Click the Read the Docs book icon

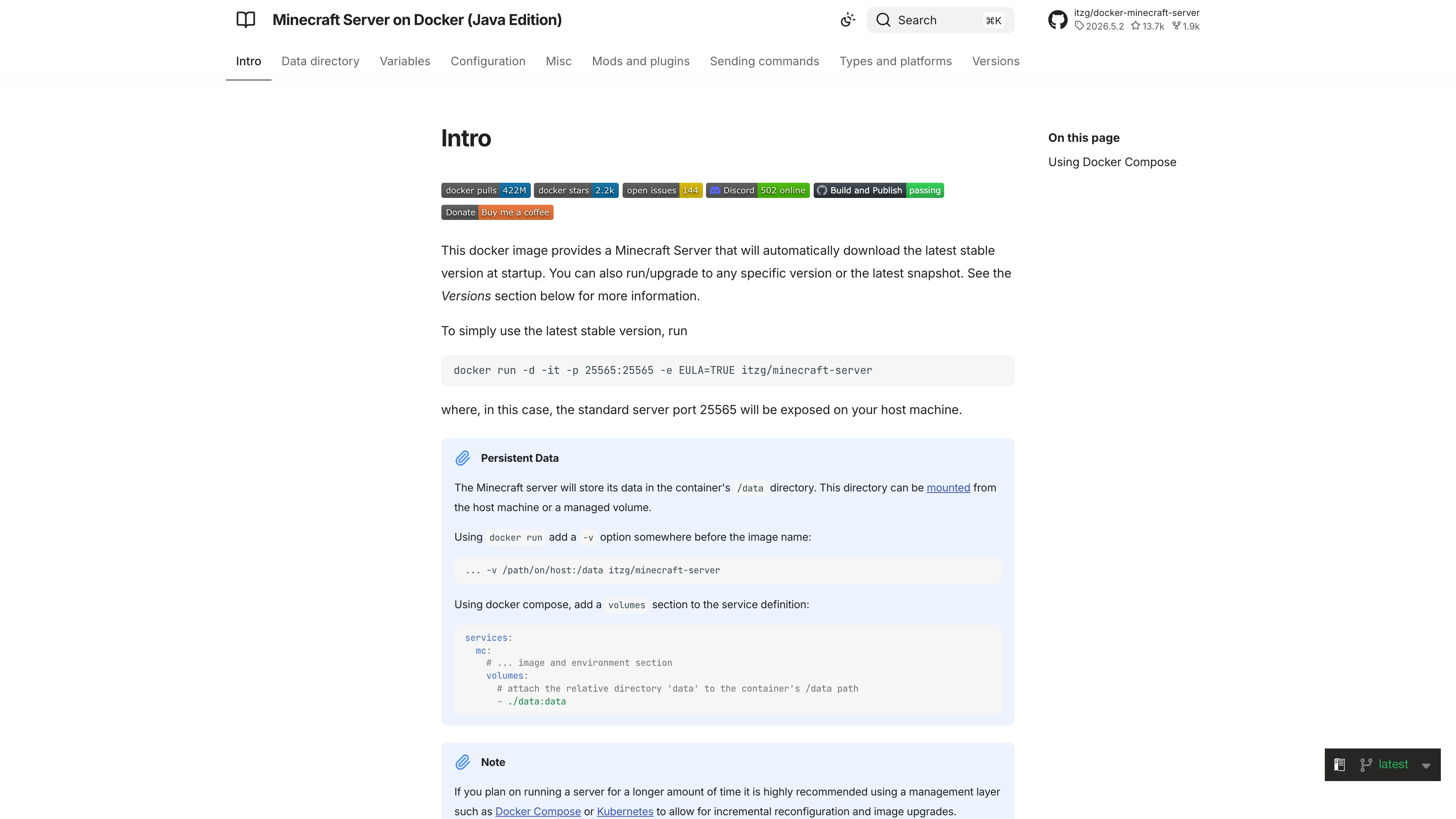(1339, 765)
